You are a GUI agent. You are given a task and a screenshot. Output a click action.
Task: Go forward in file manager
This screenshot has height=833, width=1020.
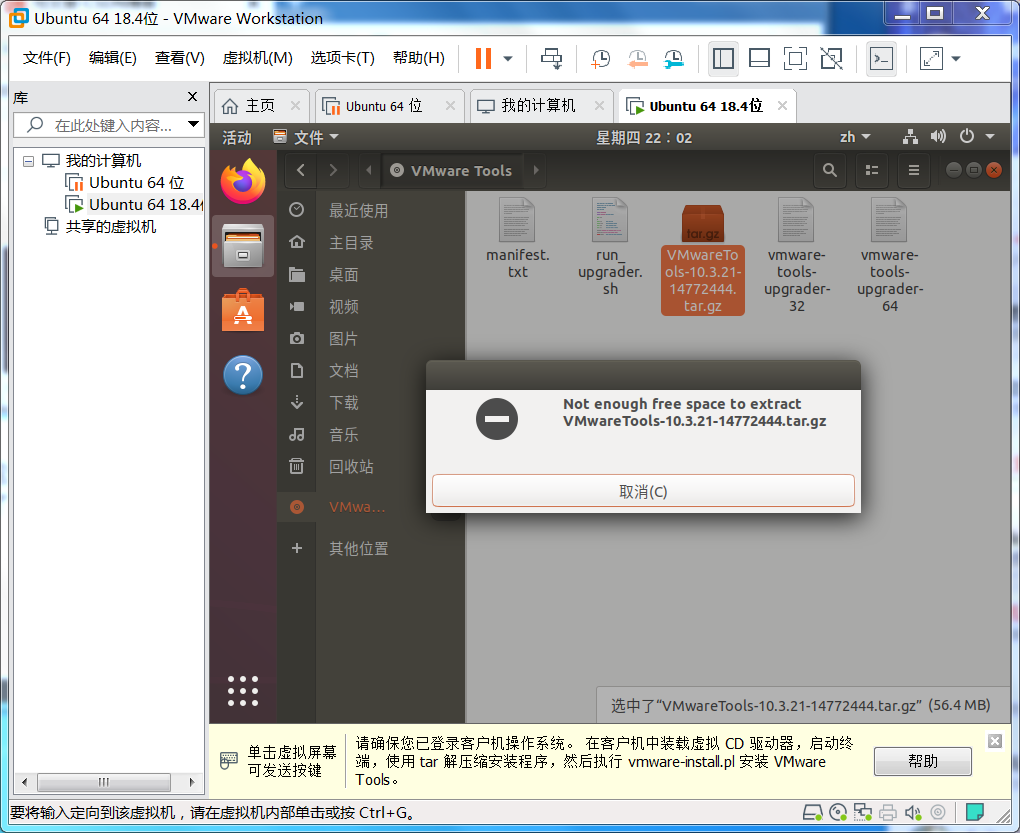[x=333, y=170]
